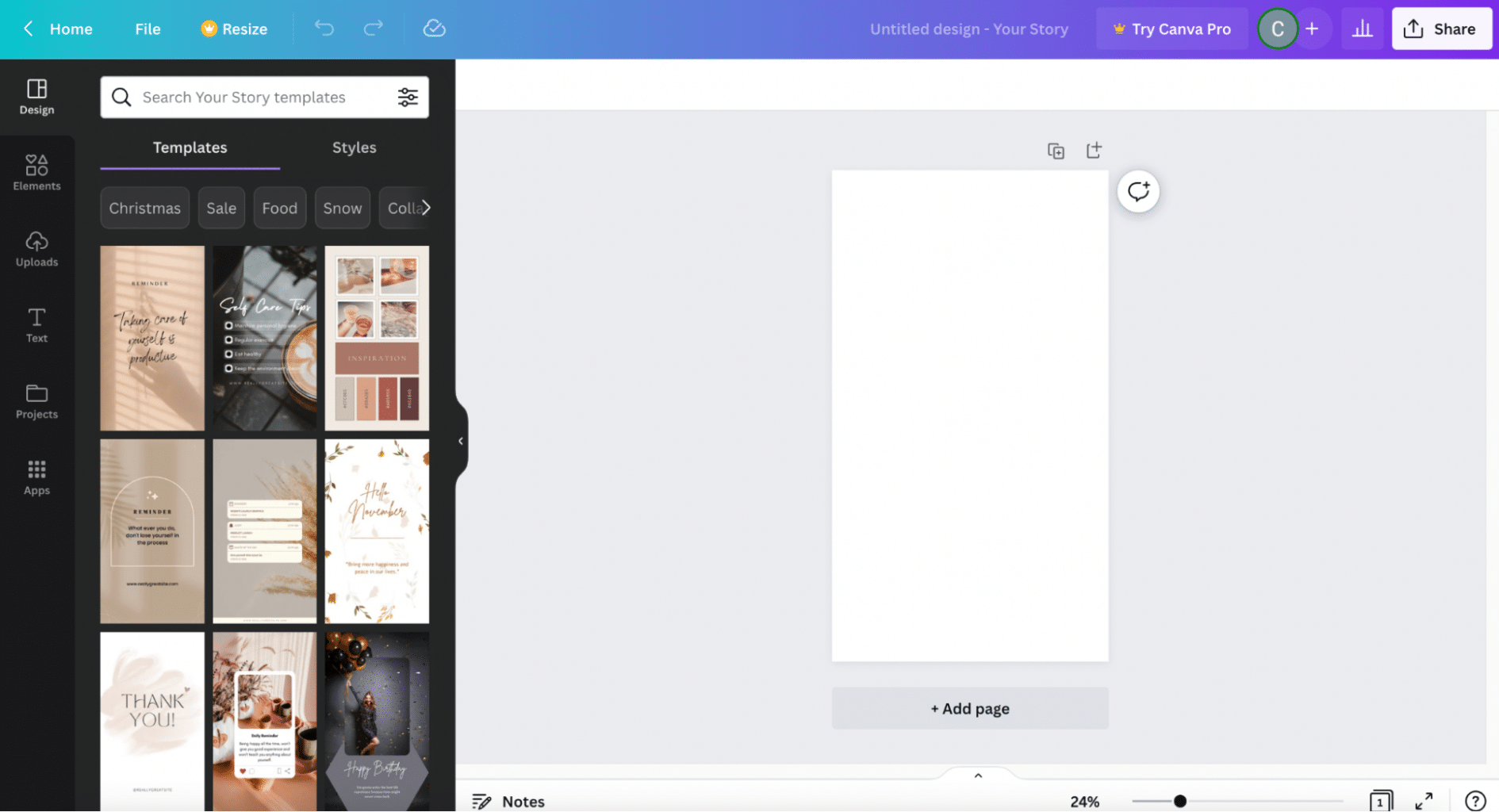The image size is (1499, 812).
Task: Duplicate the page using the copy icon
Action: click(1056, 151)
